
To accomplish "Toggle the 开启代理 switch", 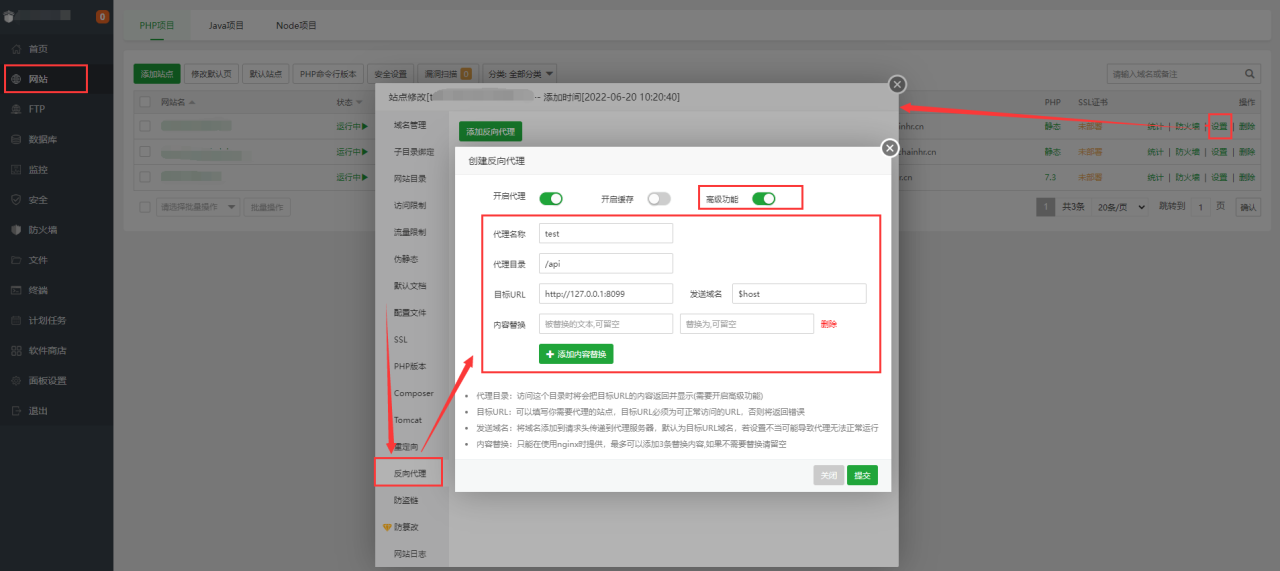I will coord(551,199).
